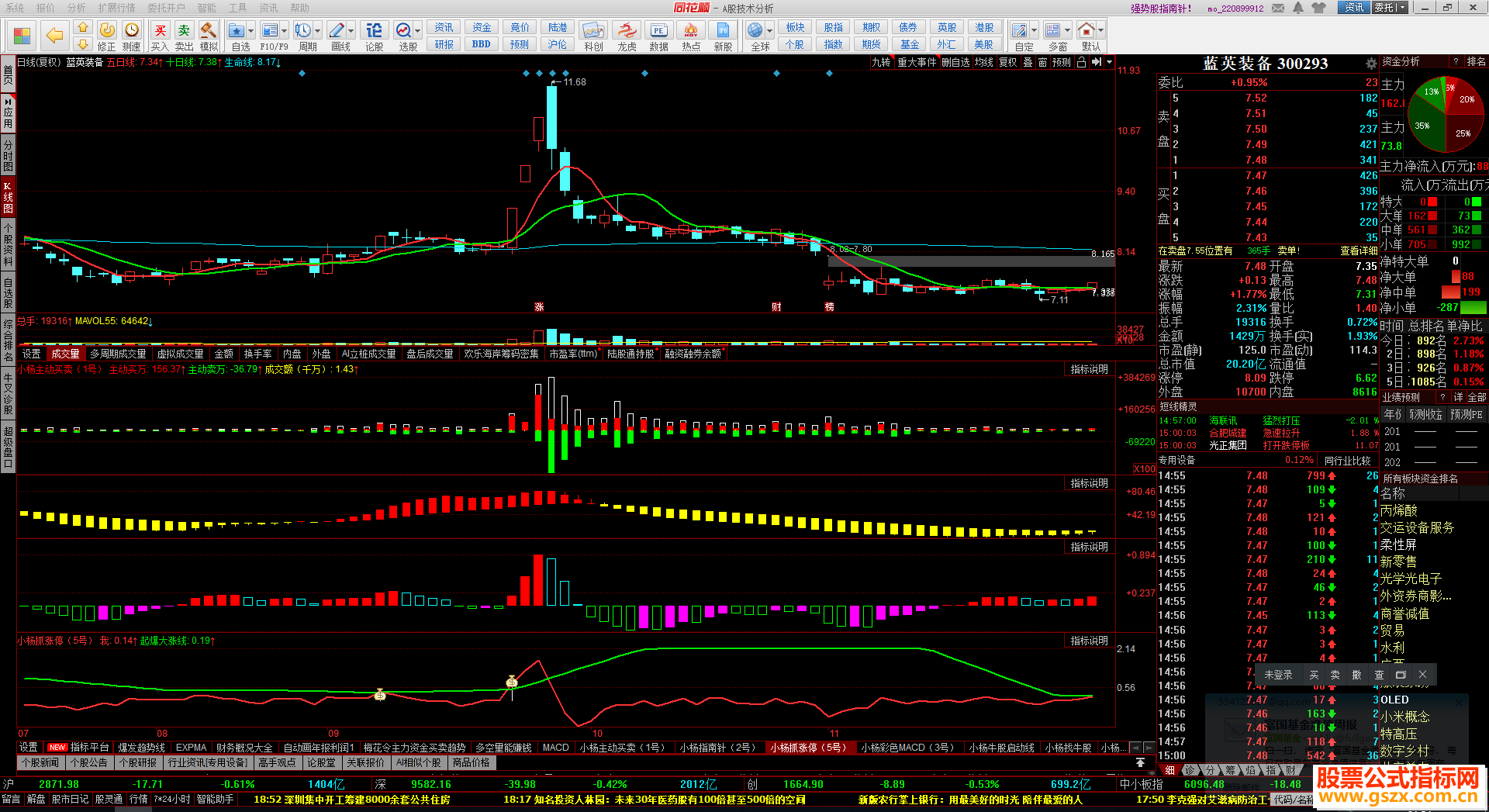Expand the 自选 watchlist dropdown arrow
This screenshot has width=1489, height=812.
[250, 31]
